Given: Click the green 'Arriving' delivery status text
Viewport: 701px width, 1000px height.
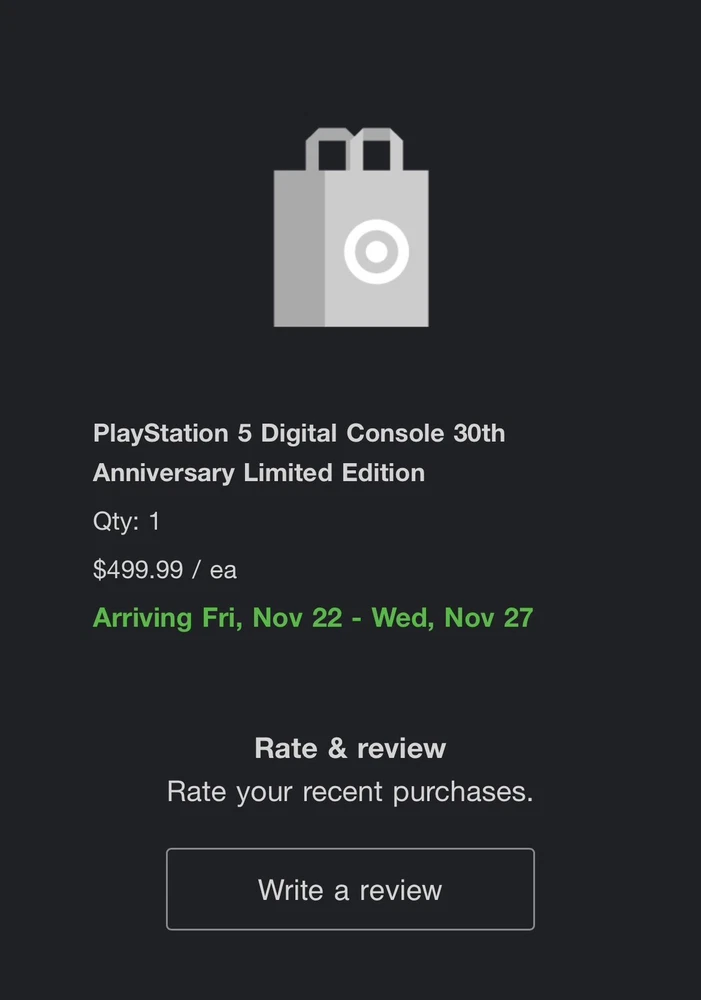Looking at the screenshot, I should (x=142, y=618).
